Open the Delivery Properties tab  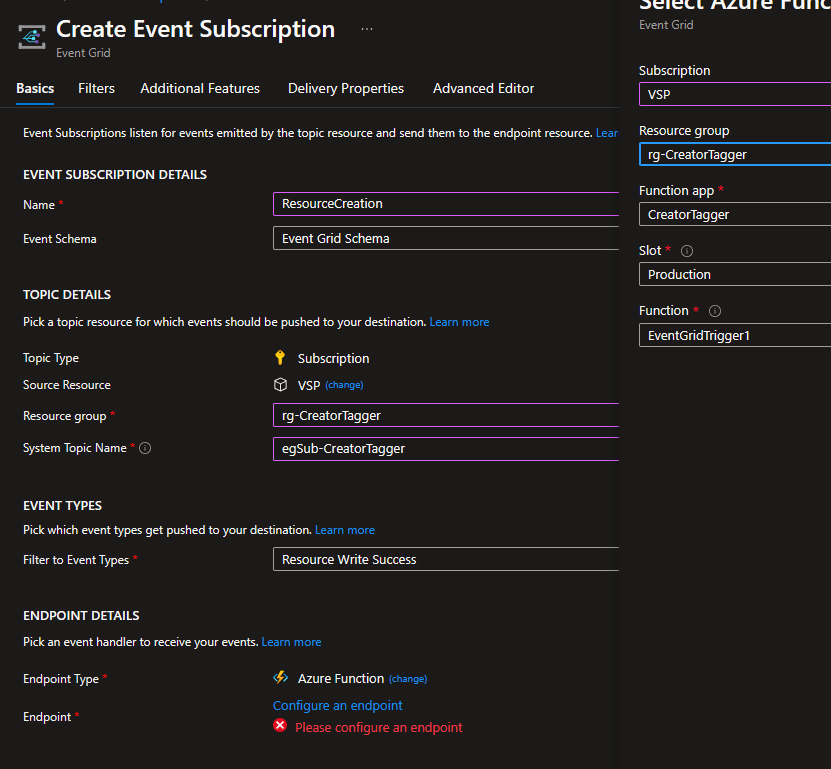tap(346, 88)
